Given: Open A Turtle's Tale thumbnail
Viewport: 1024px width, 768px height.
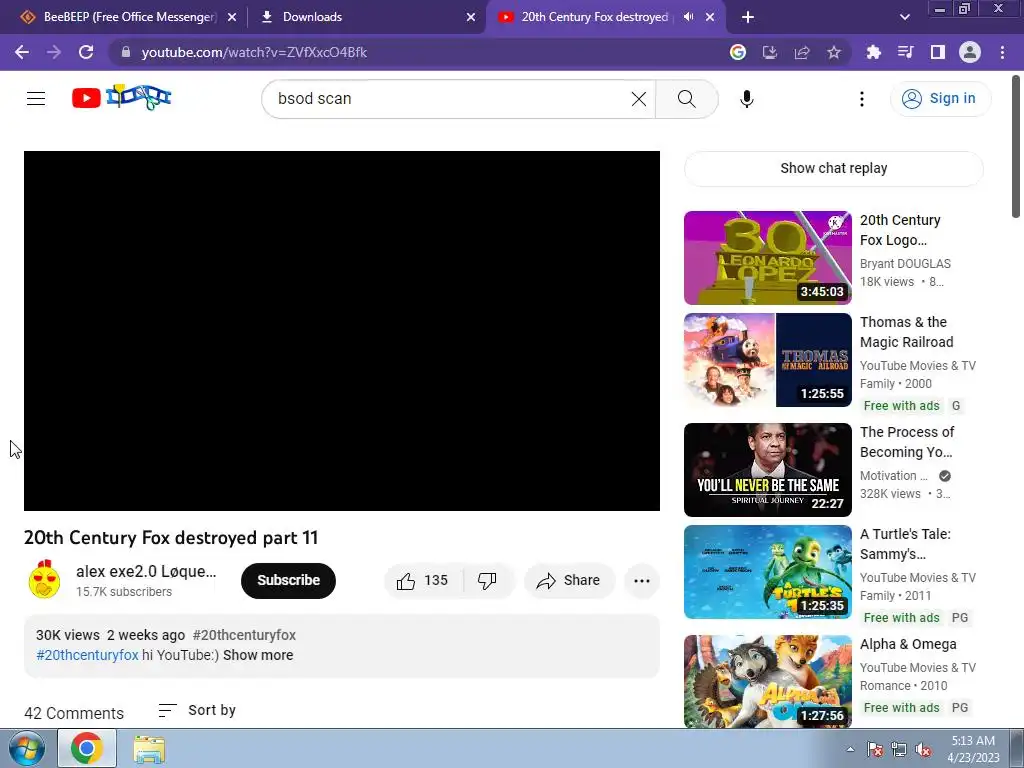Looking at the screenshot, I should coord(767,572).
